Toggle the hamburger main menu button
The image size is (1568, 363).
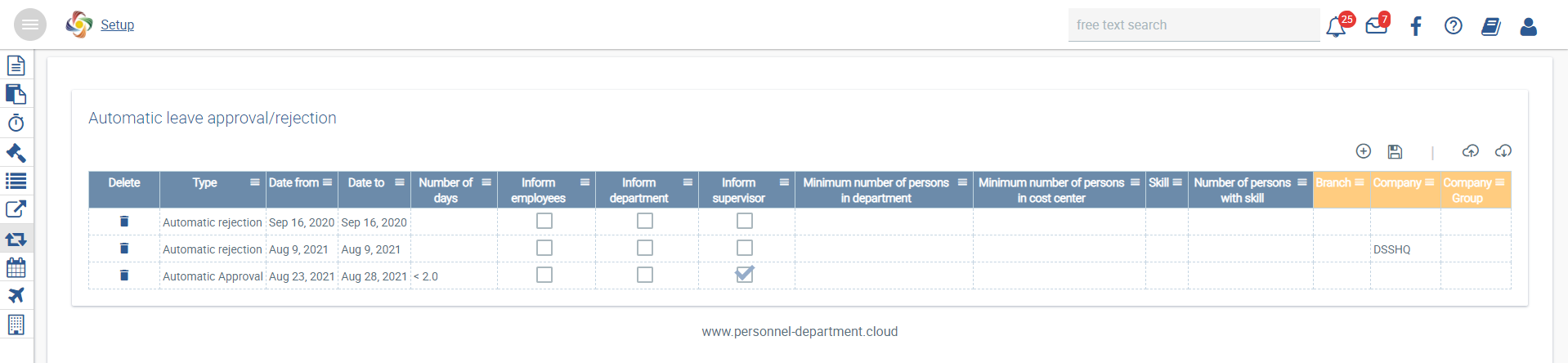click(30, 25)
